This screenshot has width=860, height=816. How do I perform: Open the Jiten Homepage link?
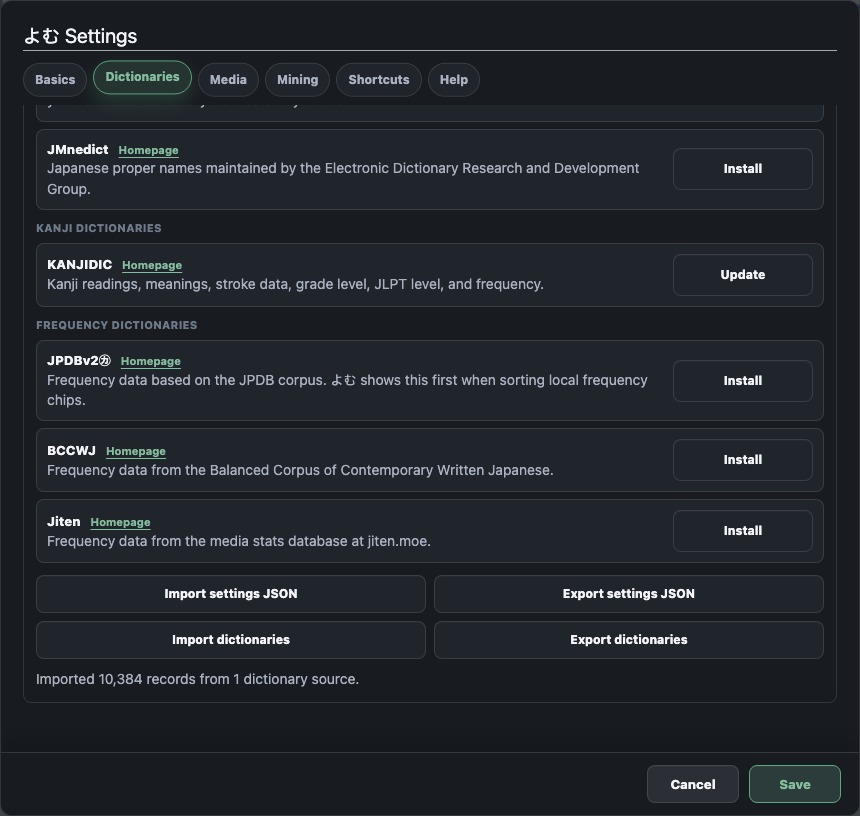point(120,523)
